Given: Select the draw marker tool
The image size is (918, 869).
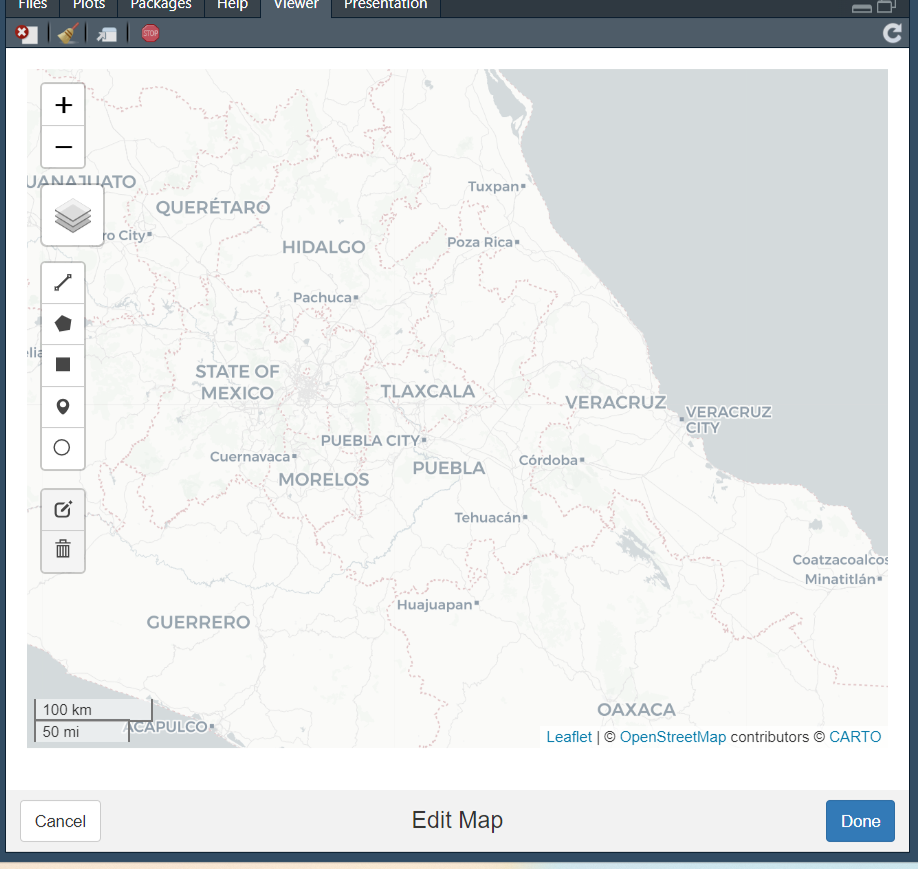Looking at the screenshot, I should tap(63, 407).
